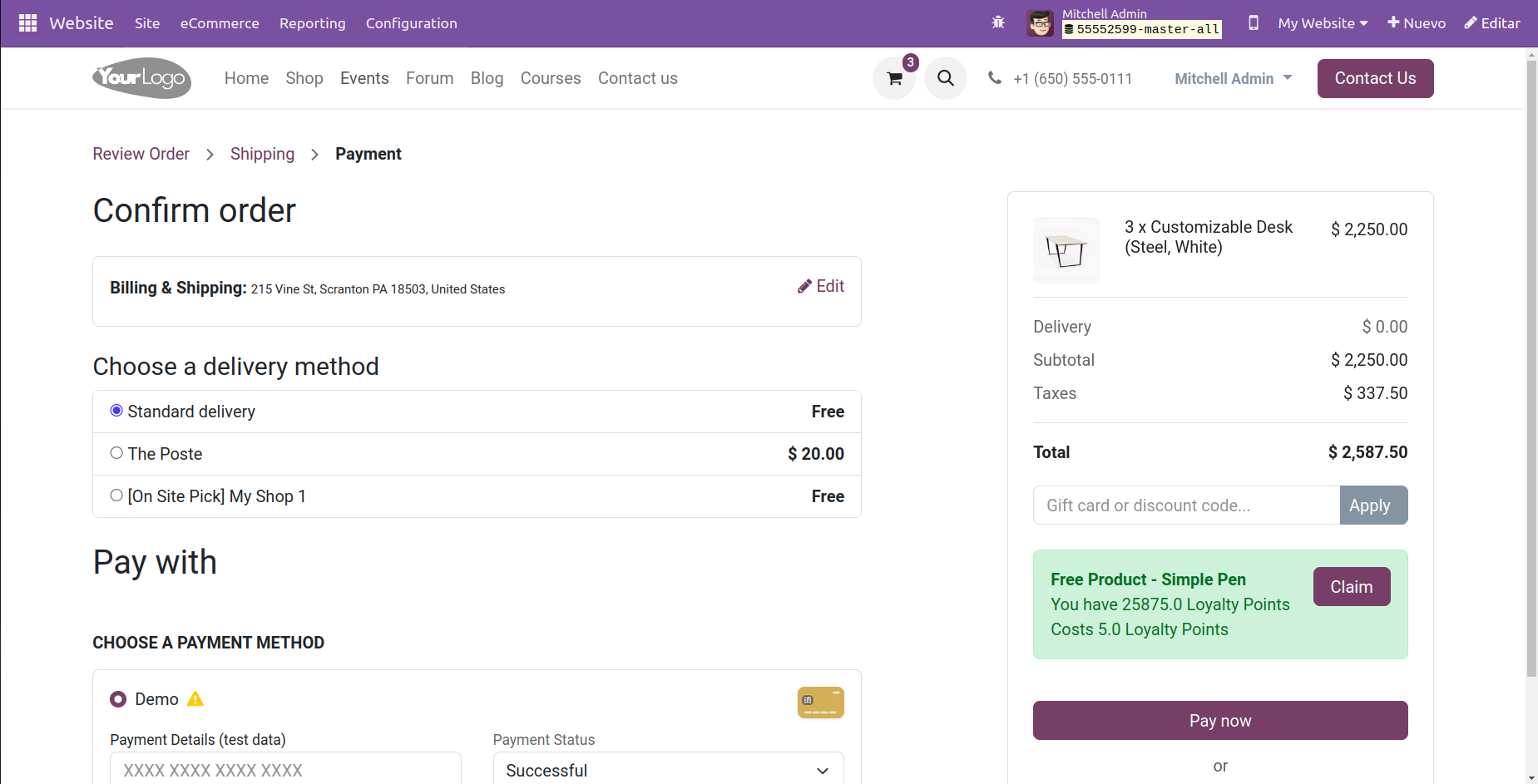Open the Reporting menu

pos(312,23)
